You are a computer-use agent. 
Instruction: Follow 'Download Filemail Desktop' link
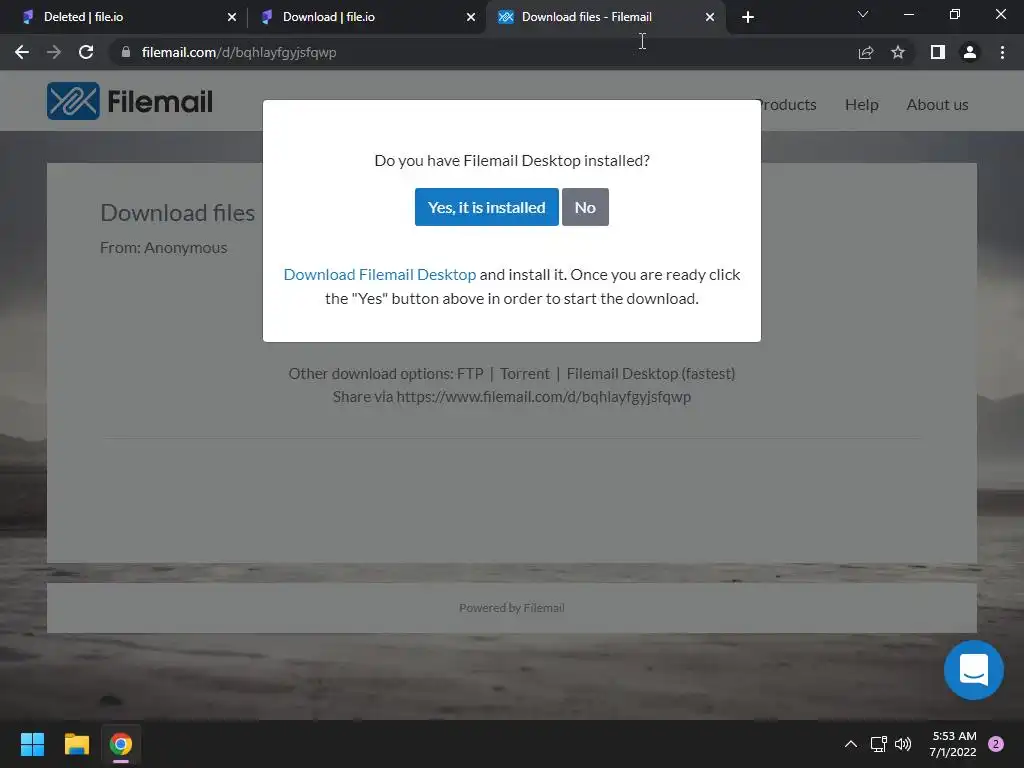point(379,274)
